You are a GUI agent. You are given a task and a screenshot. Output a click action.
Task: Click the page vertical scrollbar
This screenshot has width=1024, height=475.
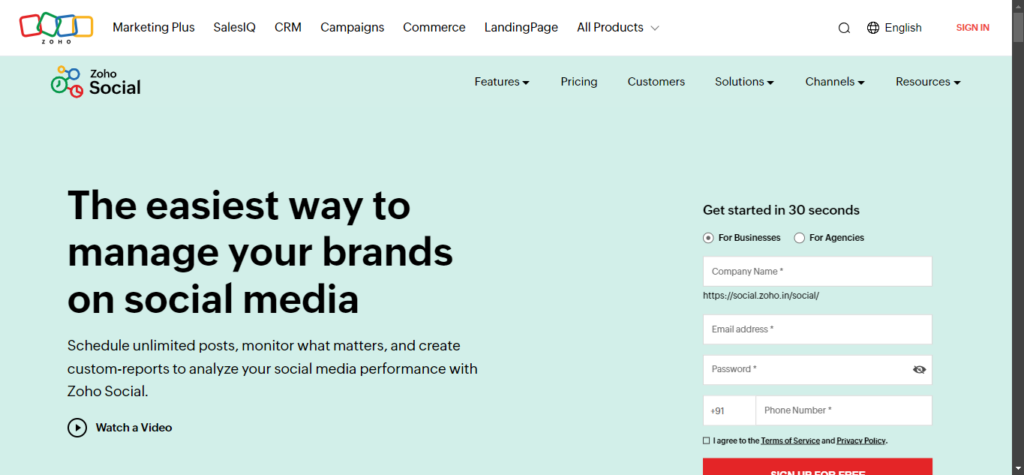coord(1018,237)
